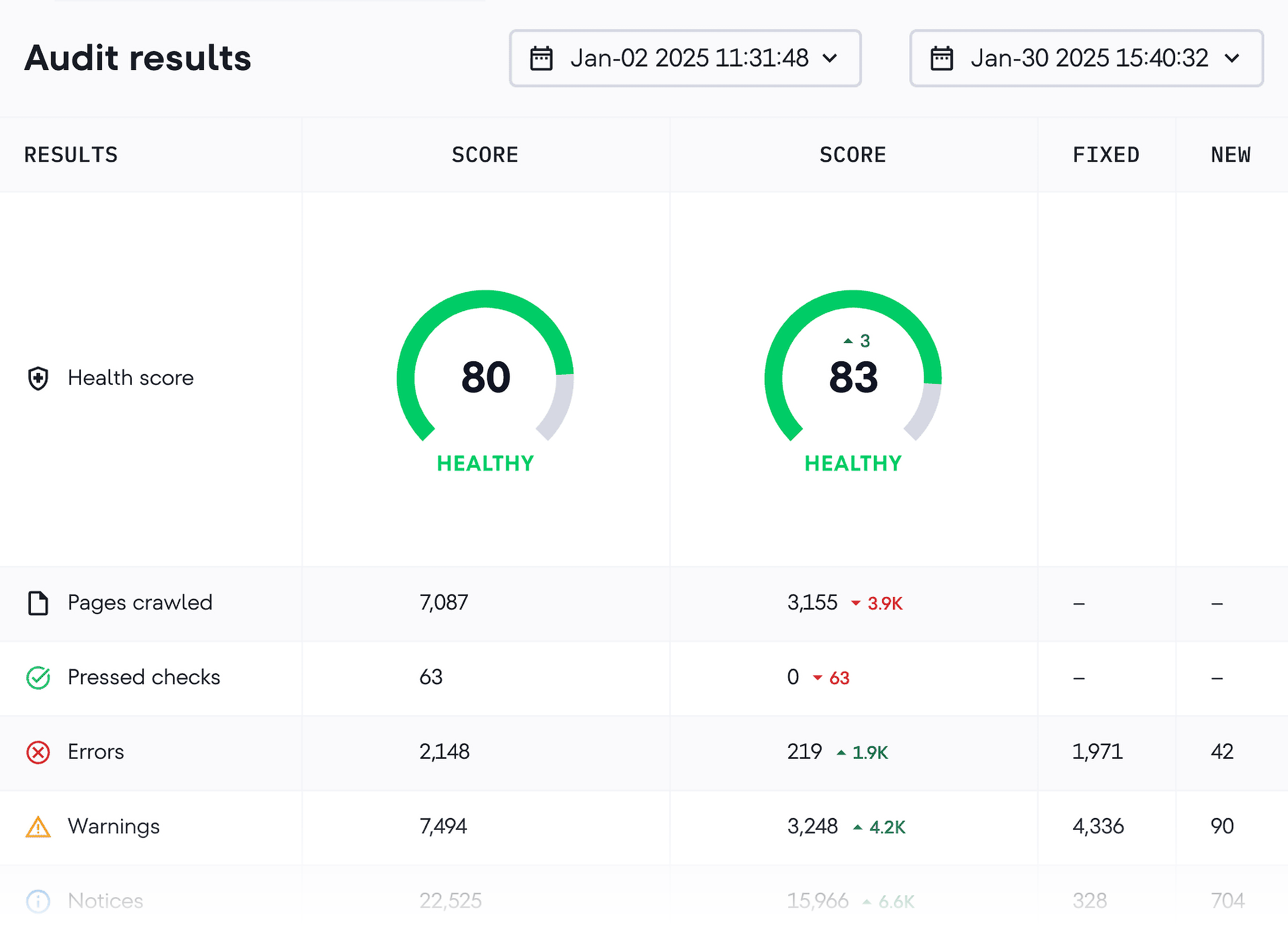Click the health score gauge showing 83
The width and height of the screenshot is (1288, 939).
(x=853, y=366)
